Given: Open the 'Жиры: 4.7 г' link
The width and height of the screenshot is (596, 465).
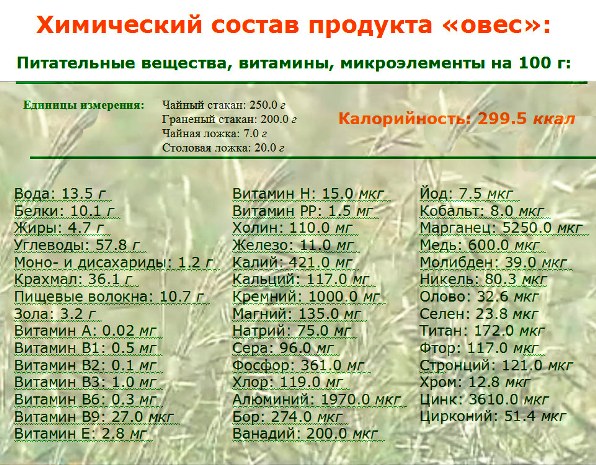Looking at the screenshot, I should click(59, 228).
